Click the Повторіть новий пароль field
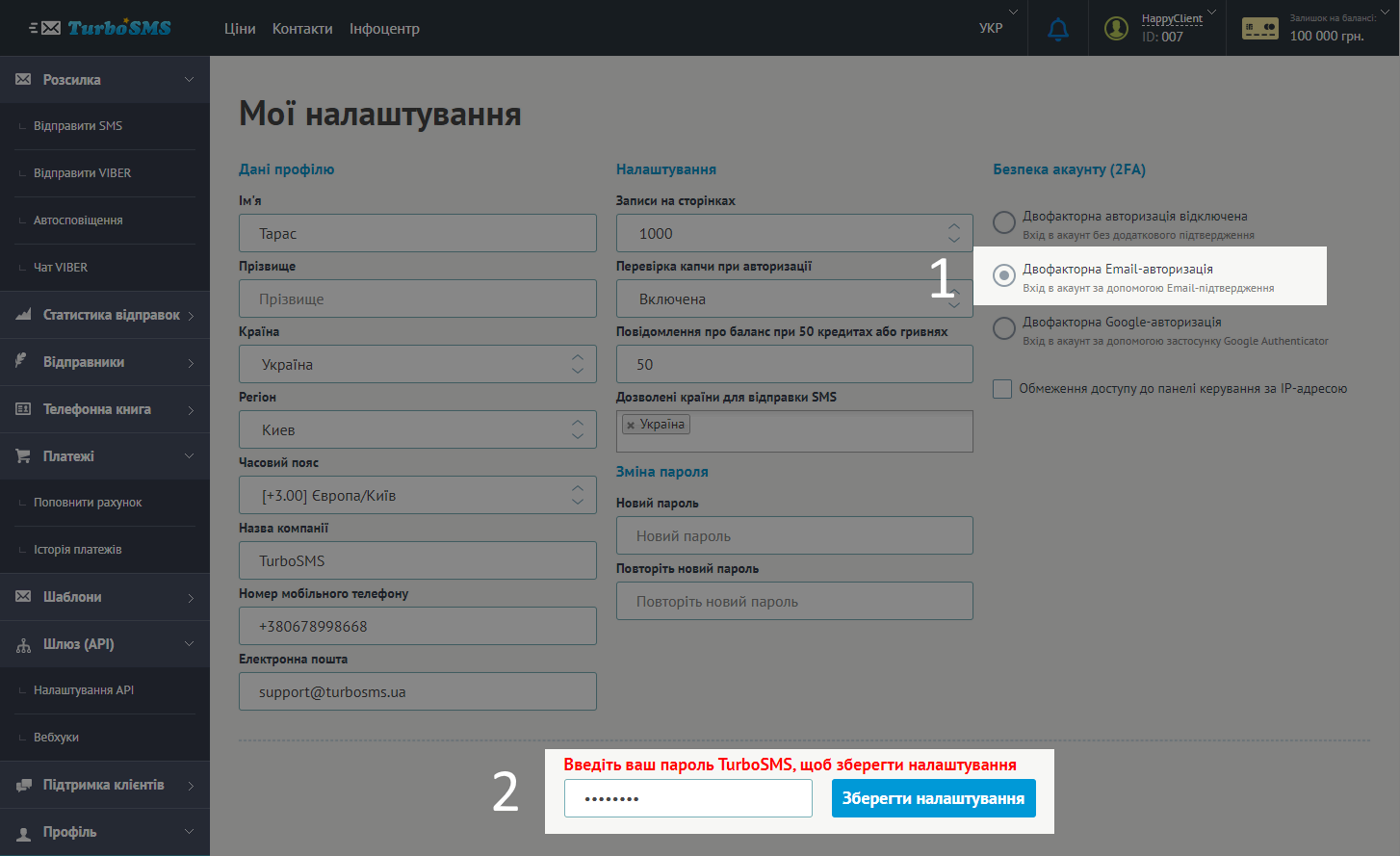 794,601
